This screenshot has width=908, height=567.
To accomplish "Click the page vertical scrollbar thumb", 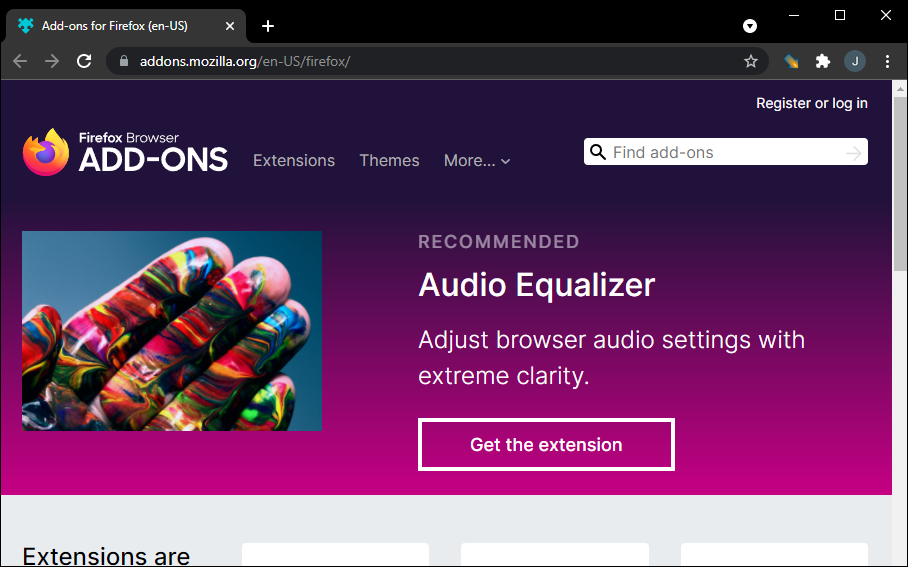I will [x=900, y=184].
